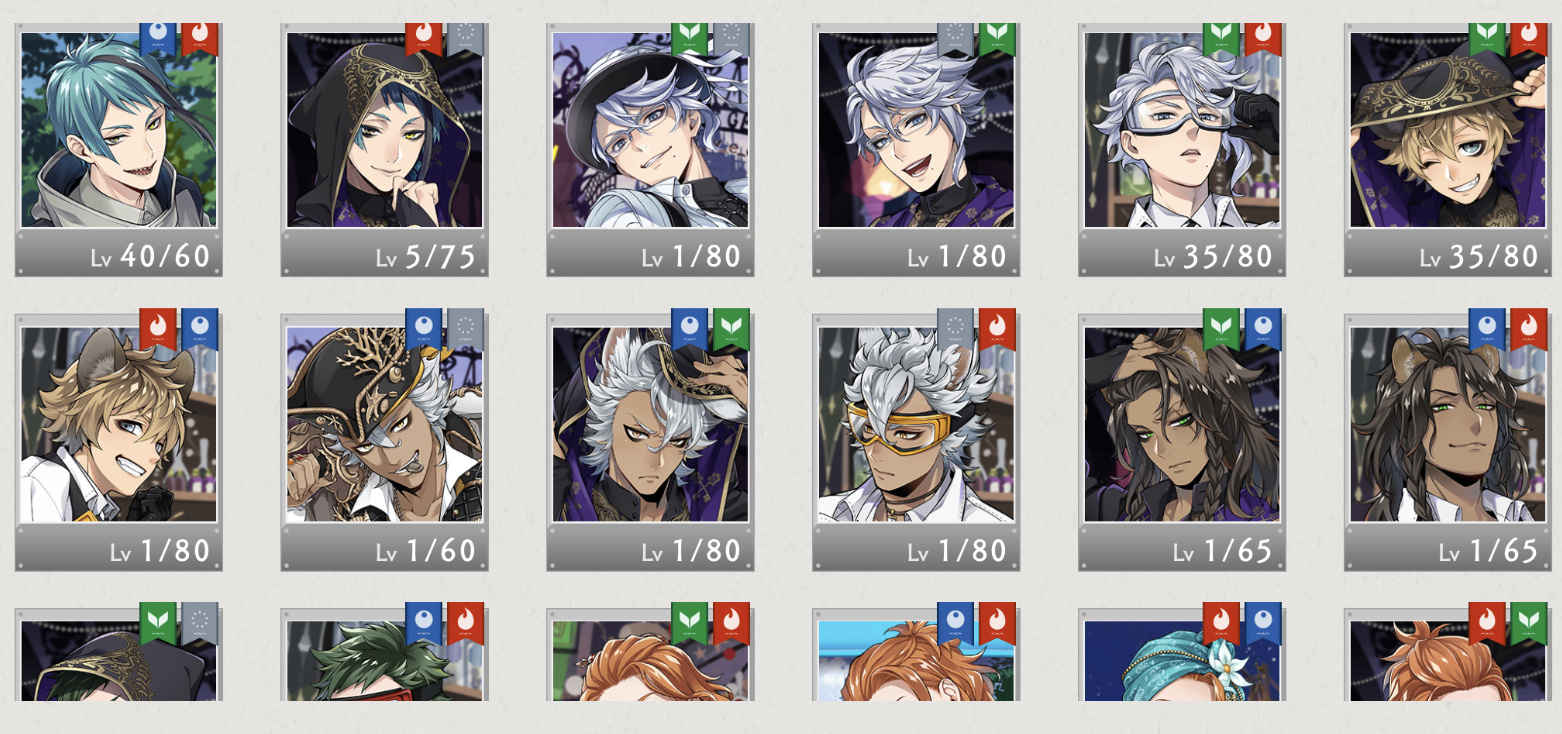
Task: Click the red fire icon on yellow goggles card
Action: (x=996, y=328)
